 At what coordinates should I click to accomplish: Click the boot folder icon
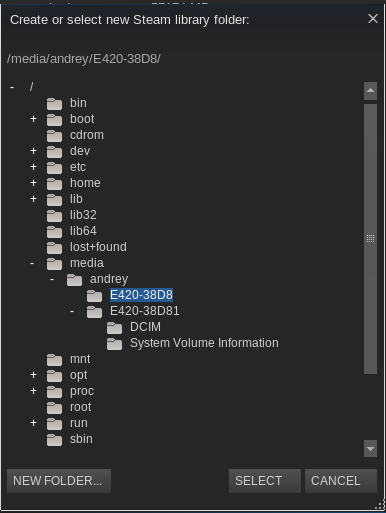coord(54,120)
